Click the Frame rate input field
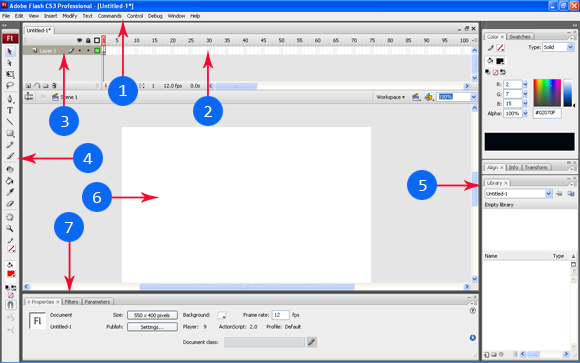Image resolution: width=580 pixels, height=363 pixels. 280,315
